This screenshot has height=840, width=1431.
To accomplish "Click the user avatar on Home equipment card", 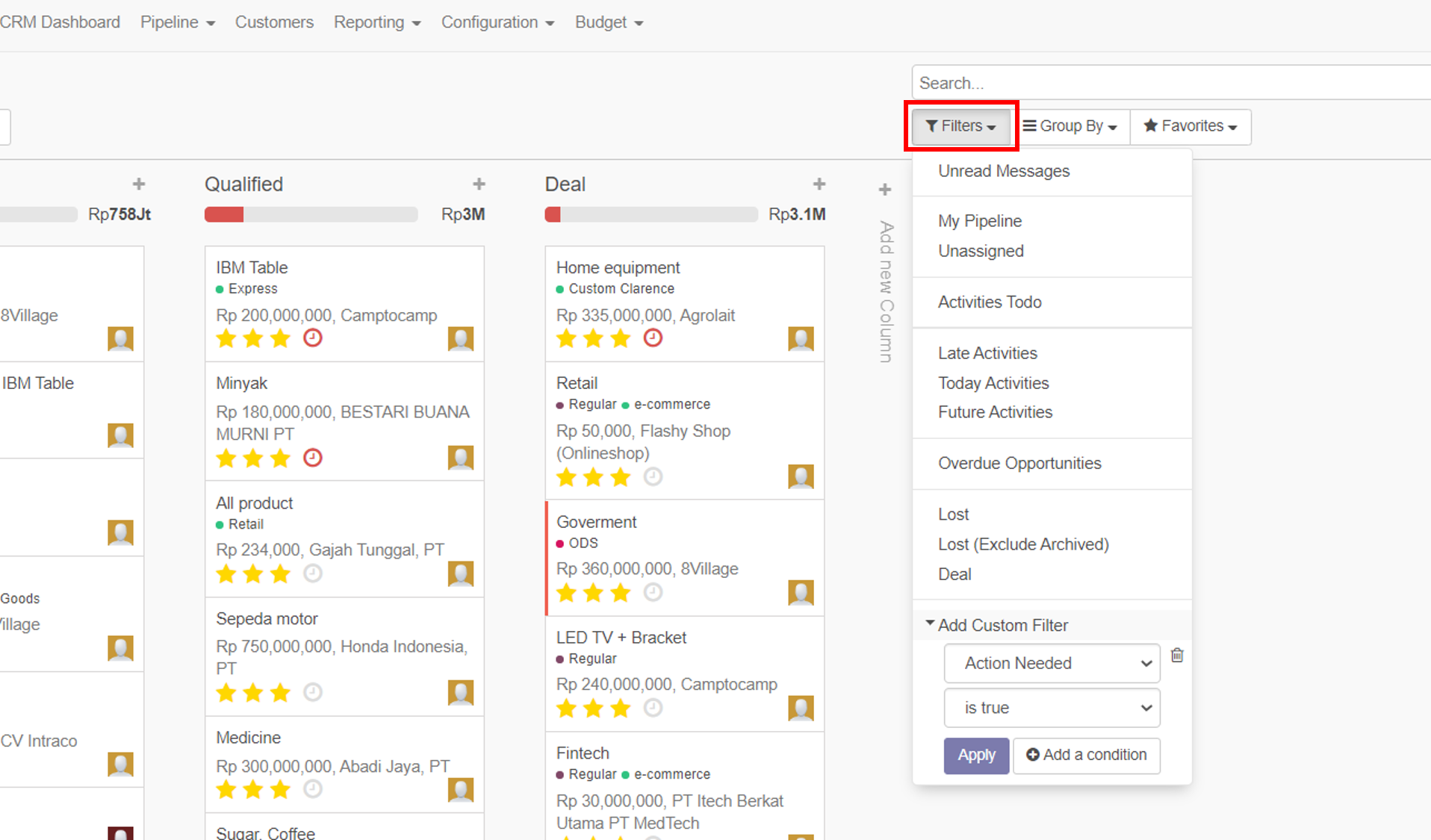I will 801,339.
